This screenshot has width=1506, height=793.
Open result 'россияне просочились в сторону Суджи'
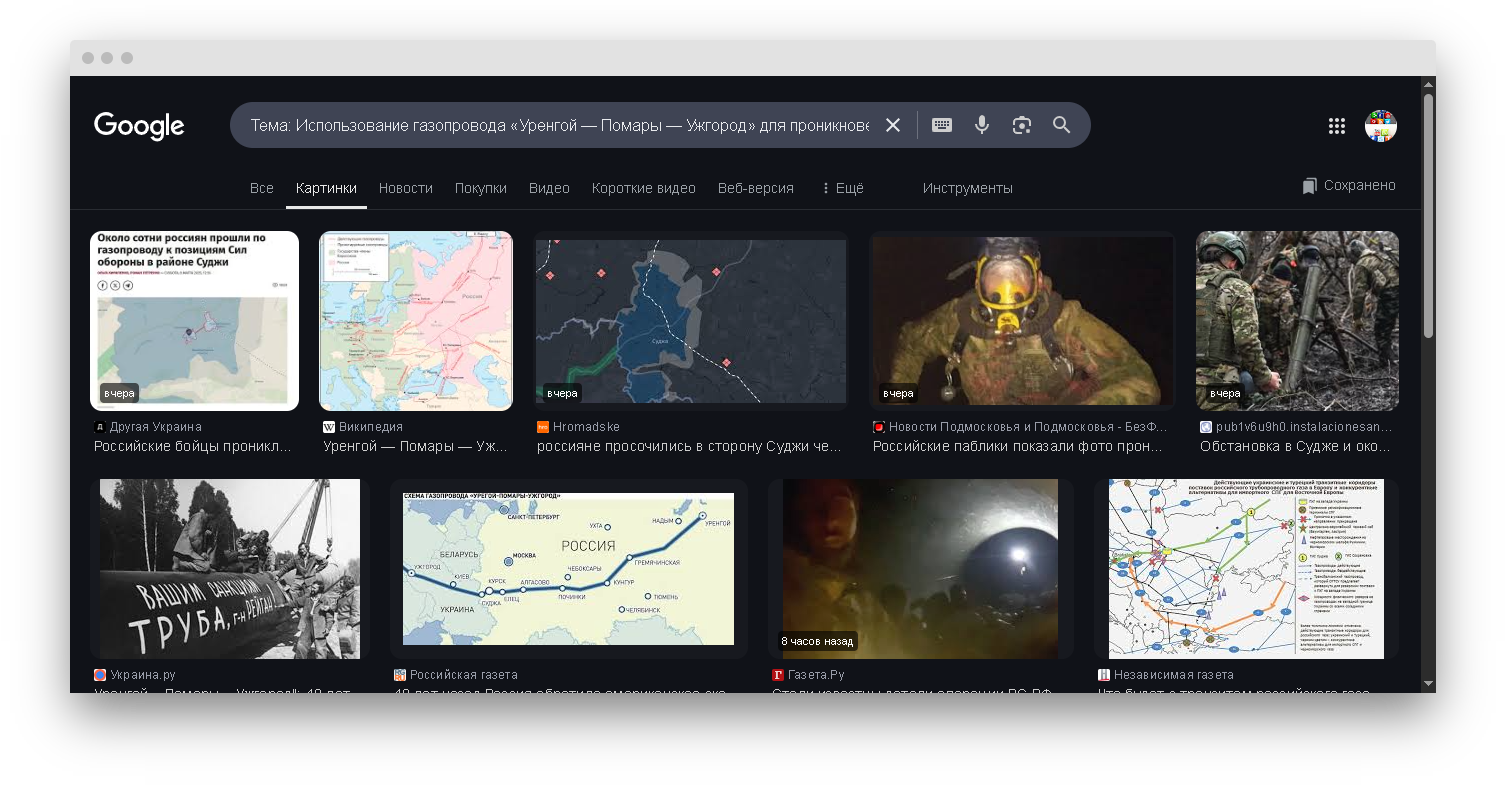tap(689, 446)
